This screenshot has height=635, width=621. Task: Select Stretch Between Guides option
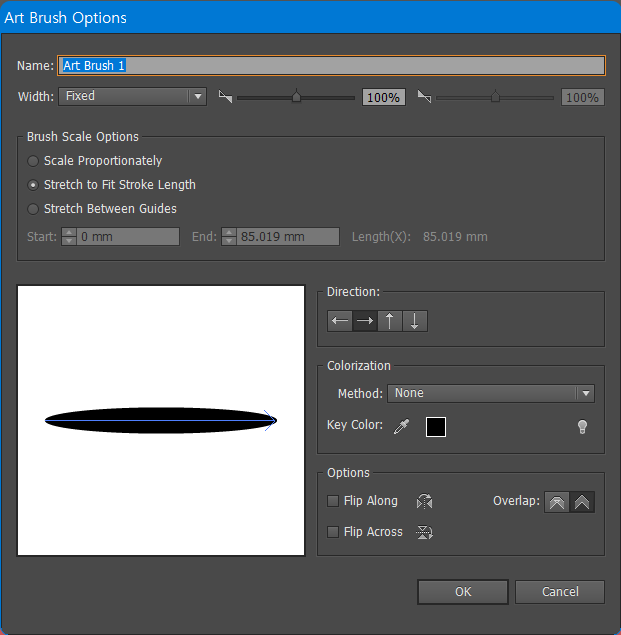[x=102, y=209]
